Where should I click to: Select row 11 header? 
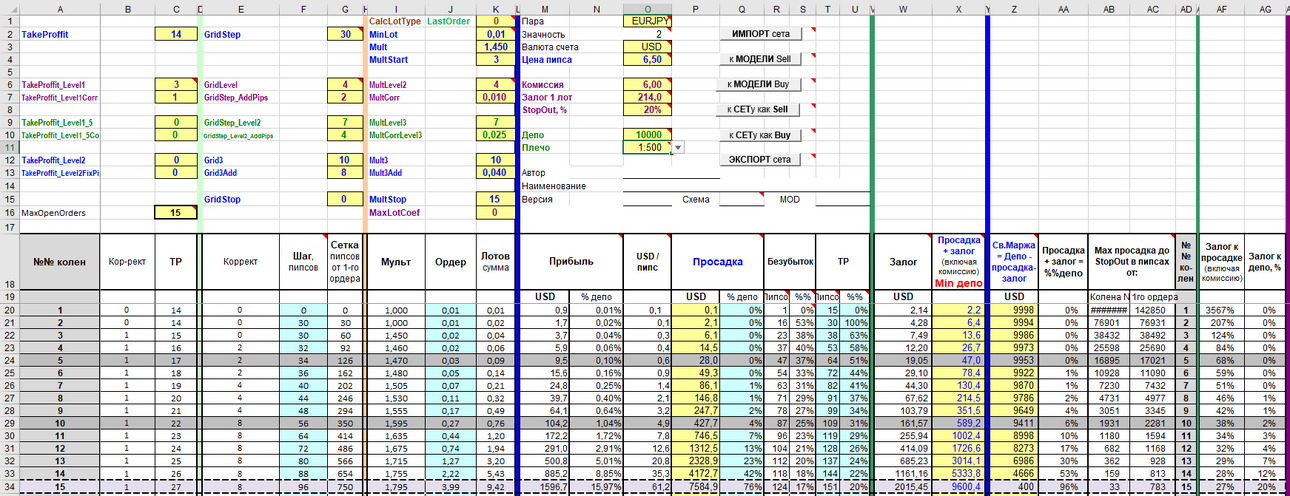coord(10,147)
